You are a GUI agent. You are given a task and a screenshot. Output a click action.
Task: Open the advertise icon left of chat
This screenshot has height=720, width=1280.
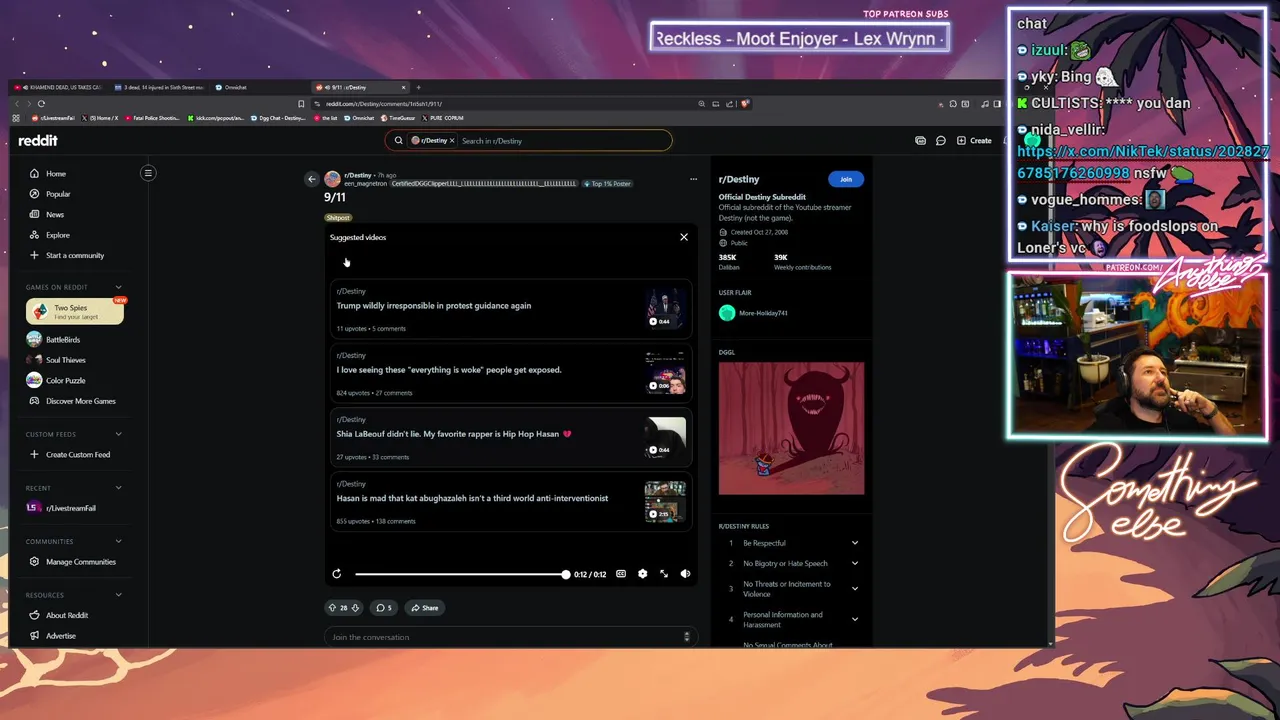920,141
